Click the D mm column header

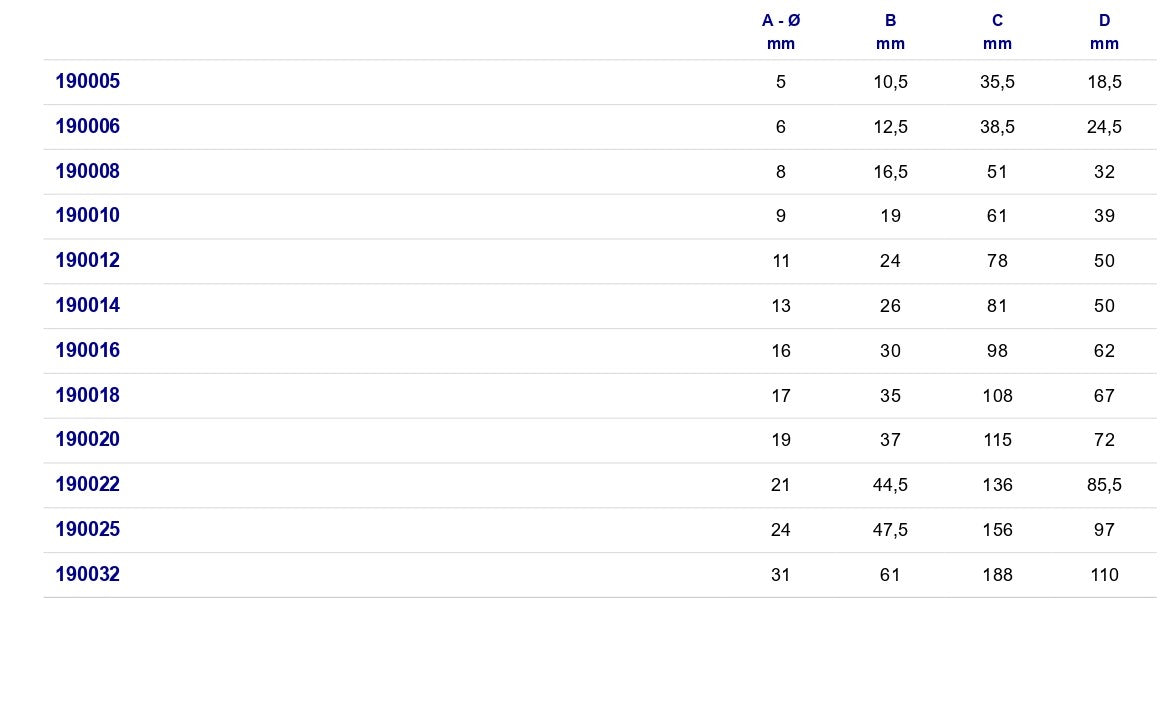click(x=1104, y=32)
